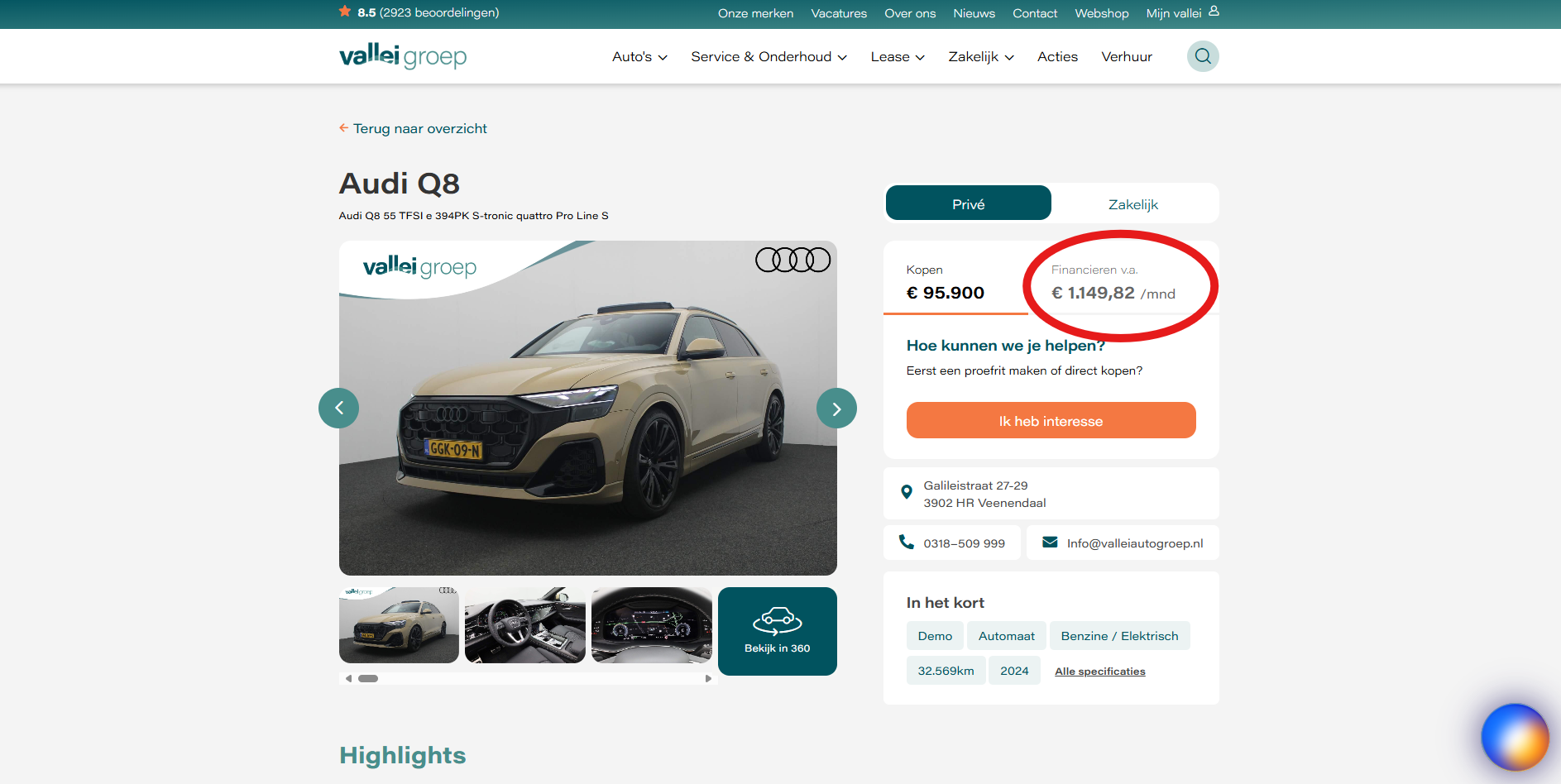Click the In het kort heading

point(945,602)
